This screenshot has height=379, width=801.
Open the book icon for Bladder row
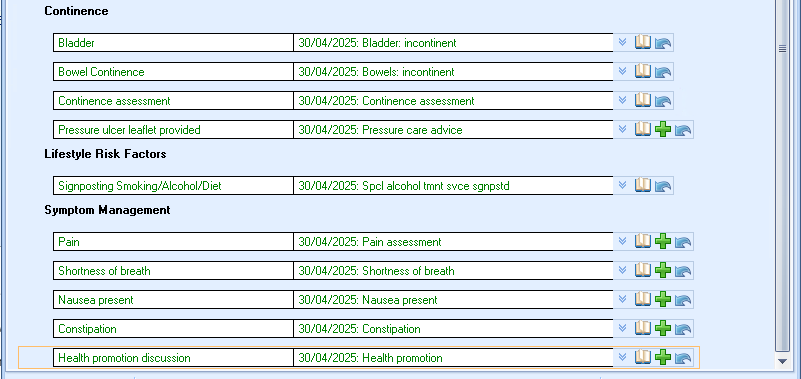(643, 42)
